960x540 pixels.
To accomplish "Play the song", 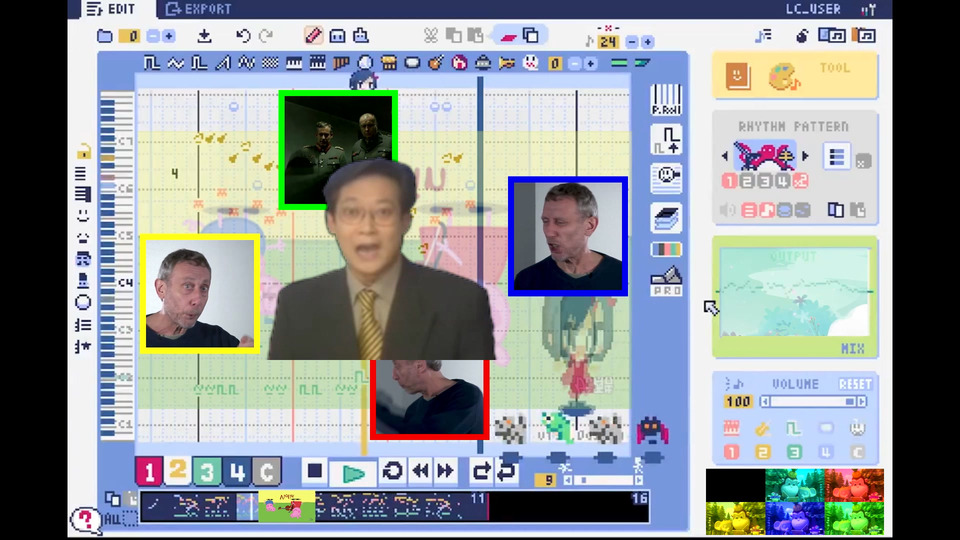I will click(353, 473).
